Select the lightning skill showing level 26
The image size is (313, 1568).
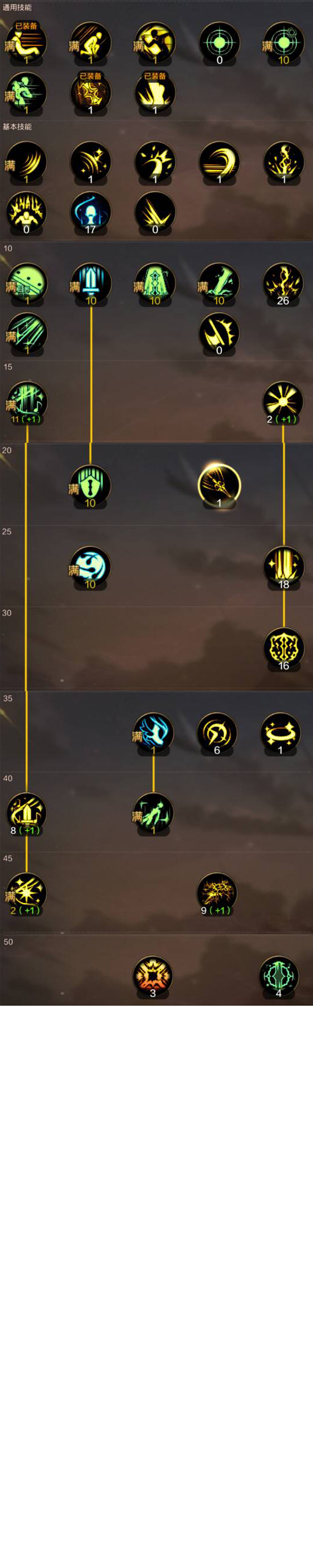click(284, 284)
